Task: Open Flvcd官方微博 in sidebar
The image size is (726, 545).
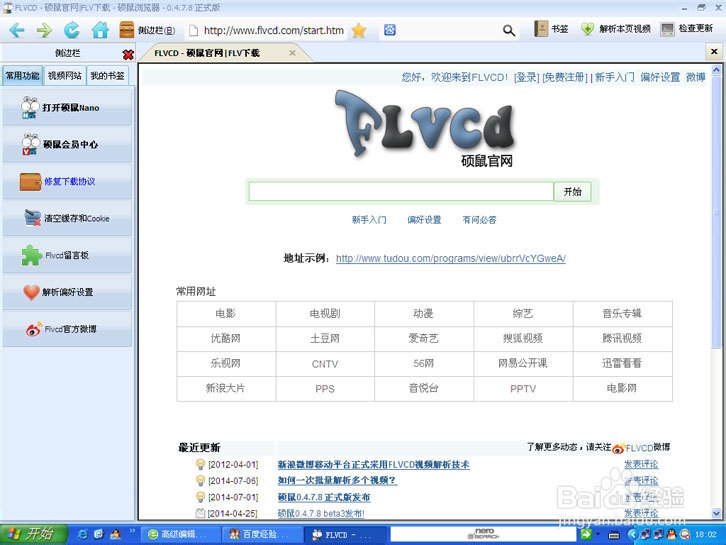Action: point(67,329)
